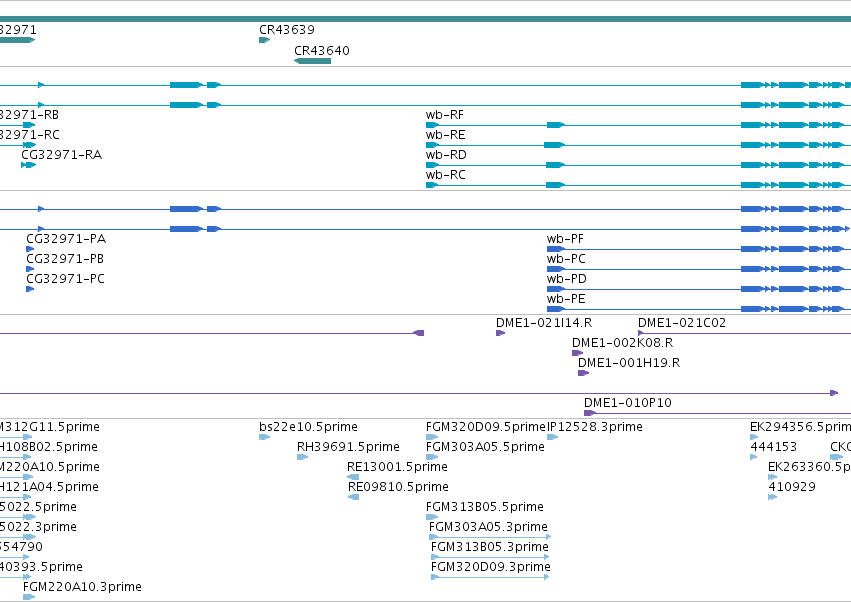Select the CG32971-RA transcript glyph
The width and height of the screenshot is (851, 602).
28,165
